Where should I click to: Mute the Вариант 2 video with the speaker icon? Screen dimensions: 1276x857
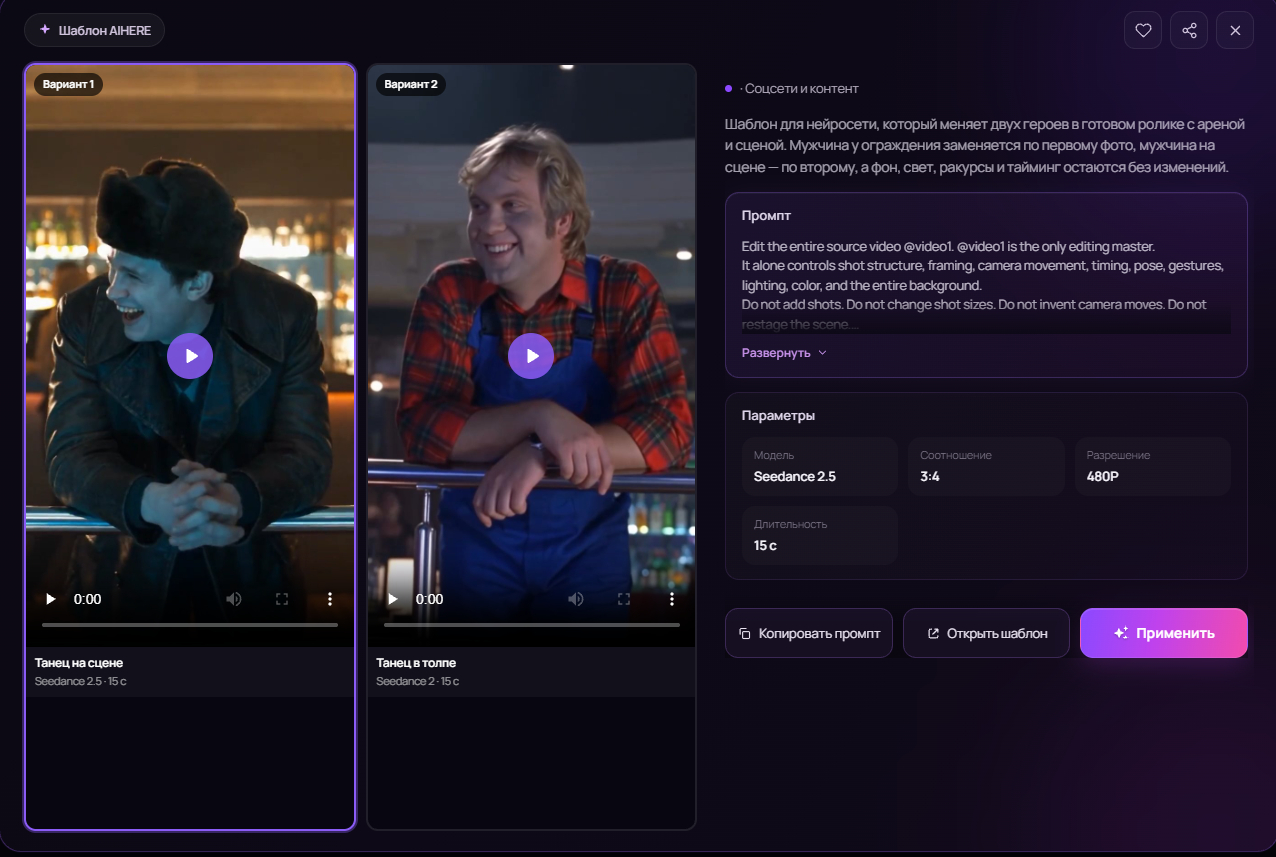(x=576, y=599)
